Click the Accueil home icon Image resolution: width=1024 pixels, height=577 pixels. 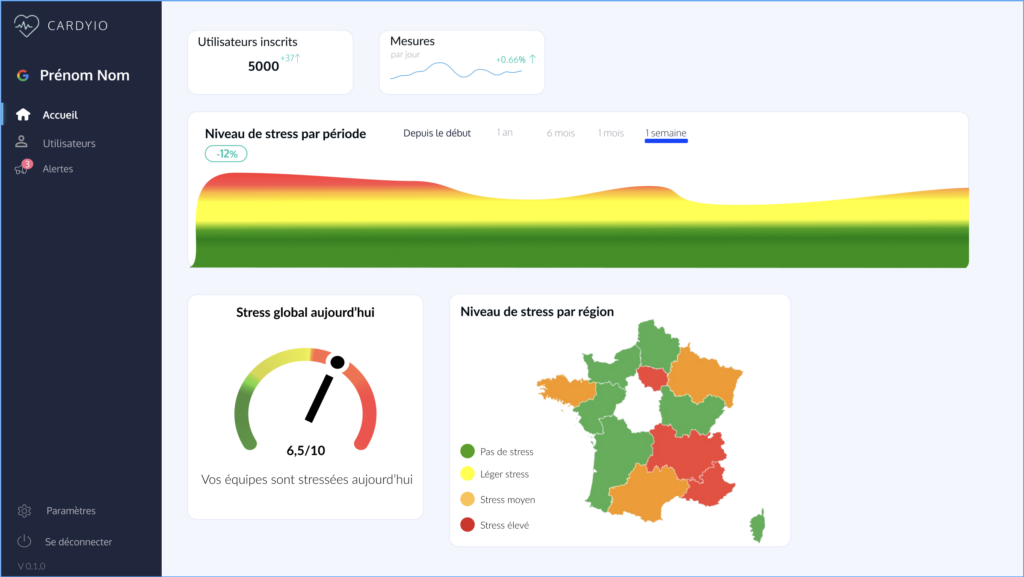pyautogui.click(x=23, y=115)
